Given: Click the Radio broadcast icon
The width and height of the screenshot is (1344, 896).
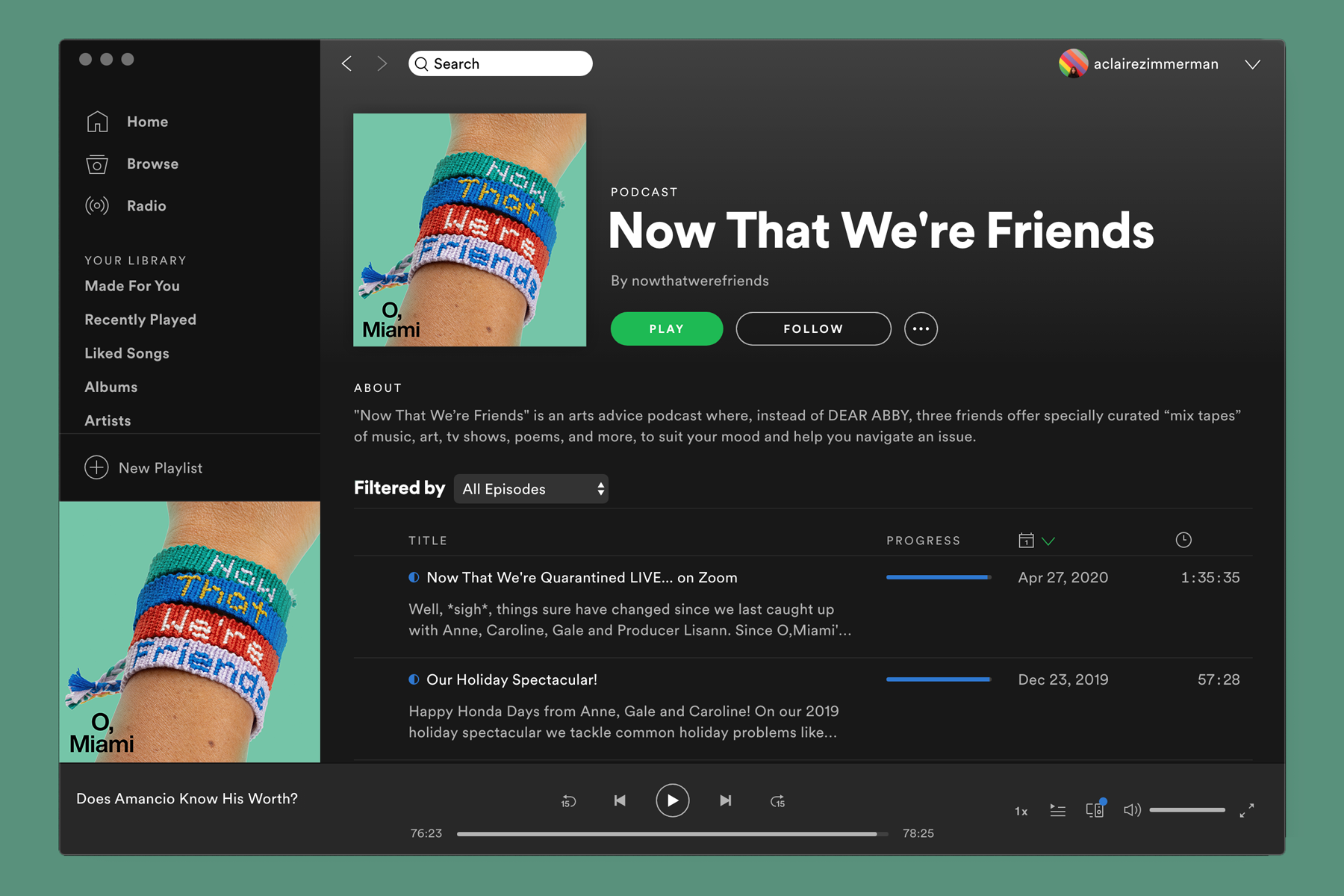Looking at the screenshot, I should 97,205.
